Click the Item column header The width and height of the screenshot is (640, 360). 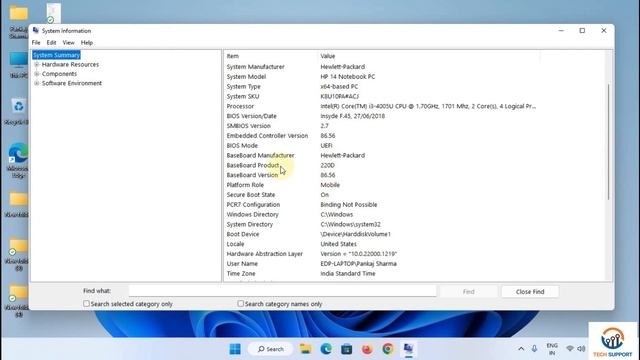tap(270, 56)
